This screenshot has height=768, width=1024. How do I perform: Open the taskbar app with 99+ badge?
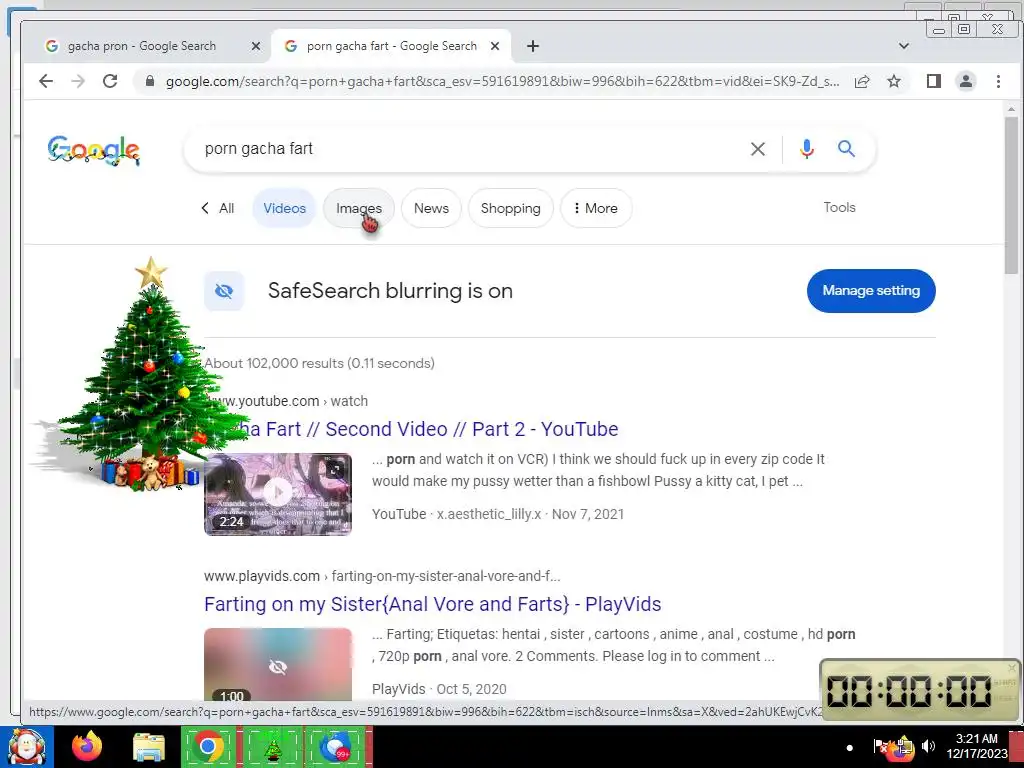(x=336, y=747)
